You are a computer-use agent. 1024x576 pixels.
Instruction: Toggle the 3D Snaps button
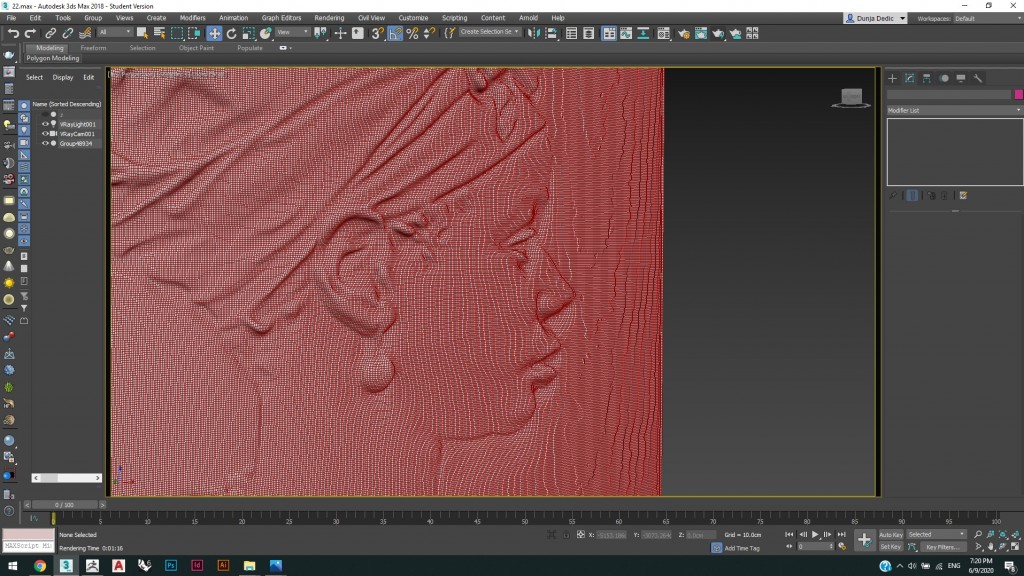(377, 33)
